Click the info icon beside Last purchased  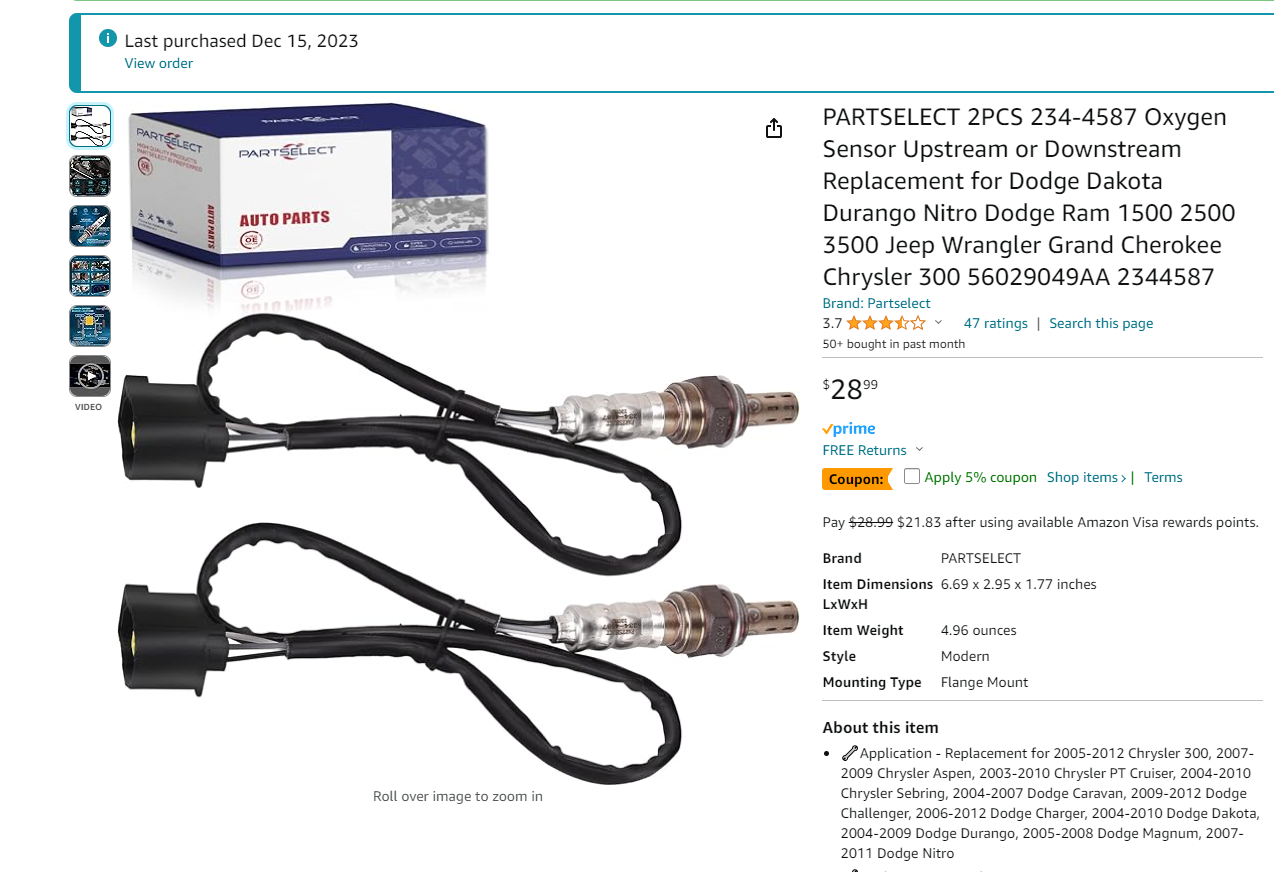(108, 39)
